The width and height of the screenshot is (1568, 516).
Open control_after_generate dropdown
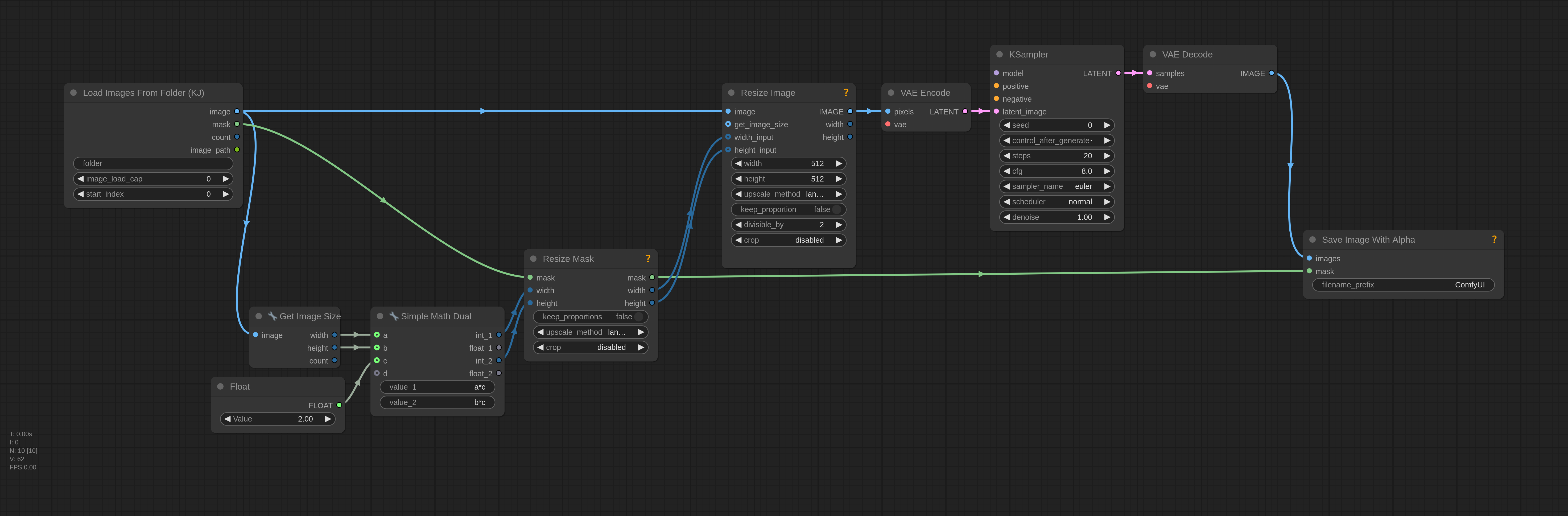1057,141
